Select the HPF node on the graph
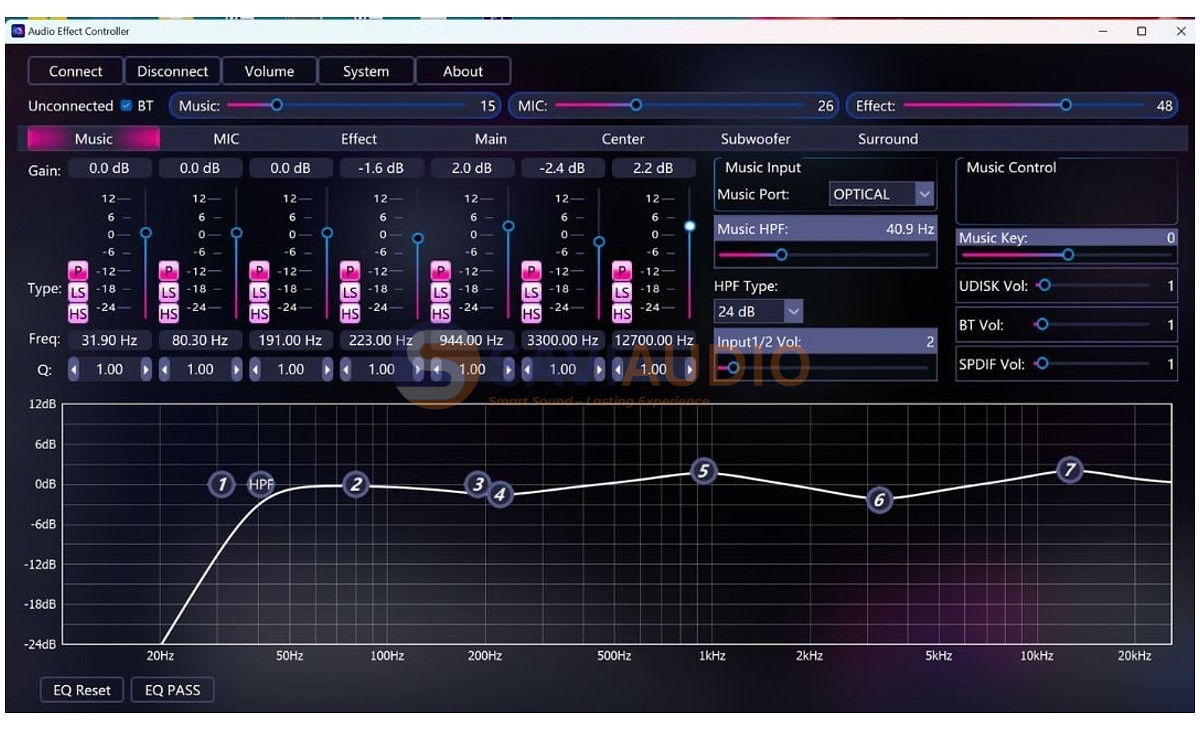This screenshot has height=730, width=1200. tap(261, 485)
